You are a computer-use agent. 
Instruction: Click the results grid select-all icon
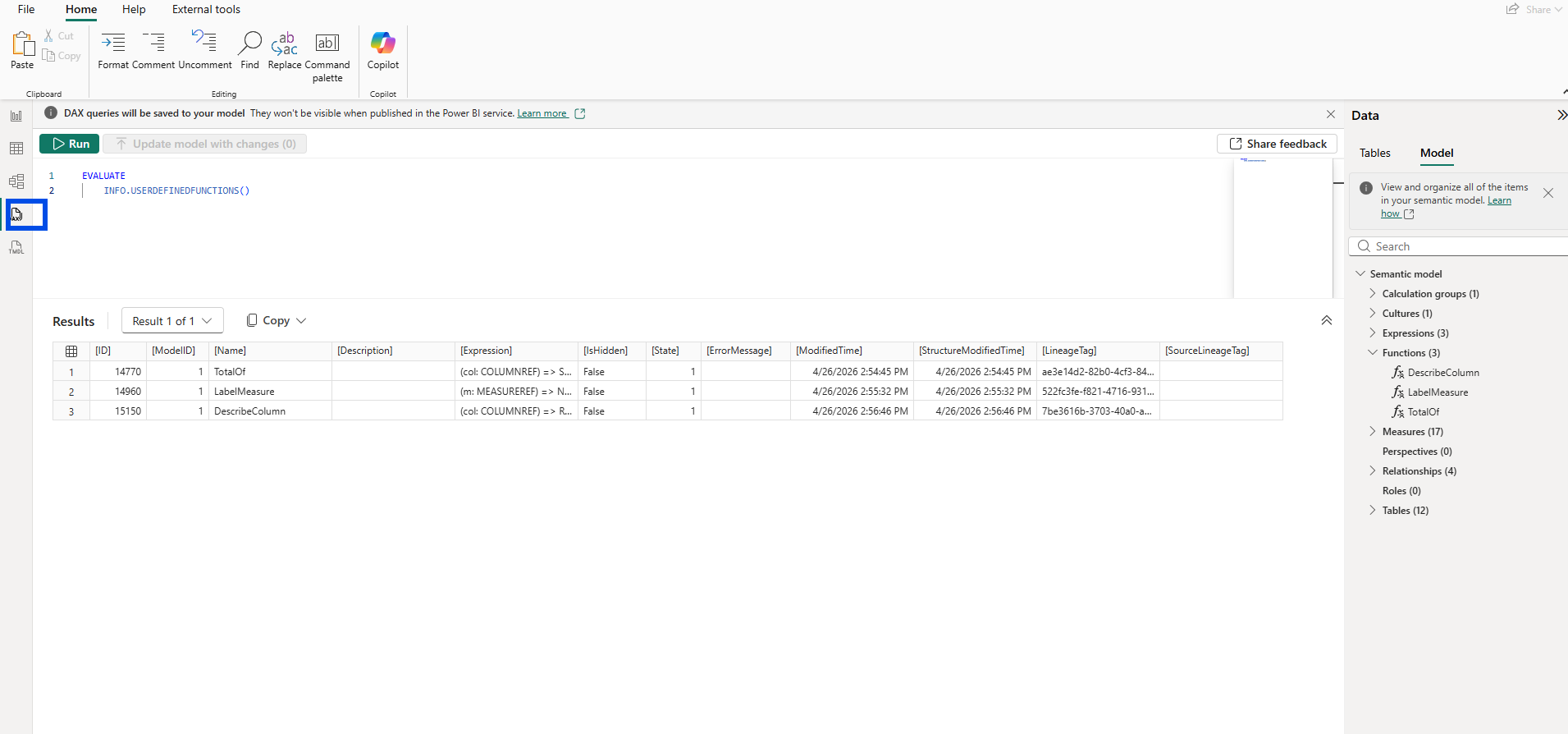(71, 351)
